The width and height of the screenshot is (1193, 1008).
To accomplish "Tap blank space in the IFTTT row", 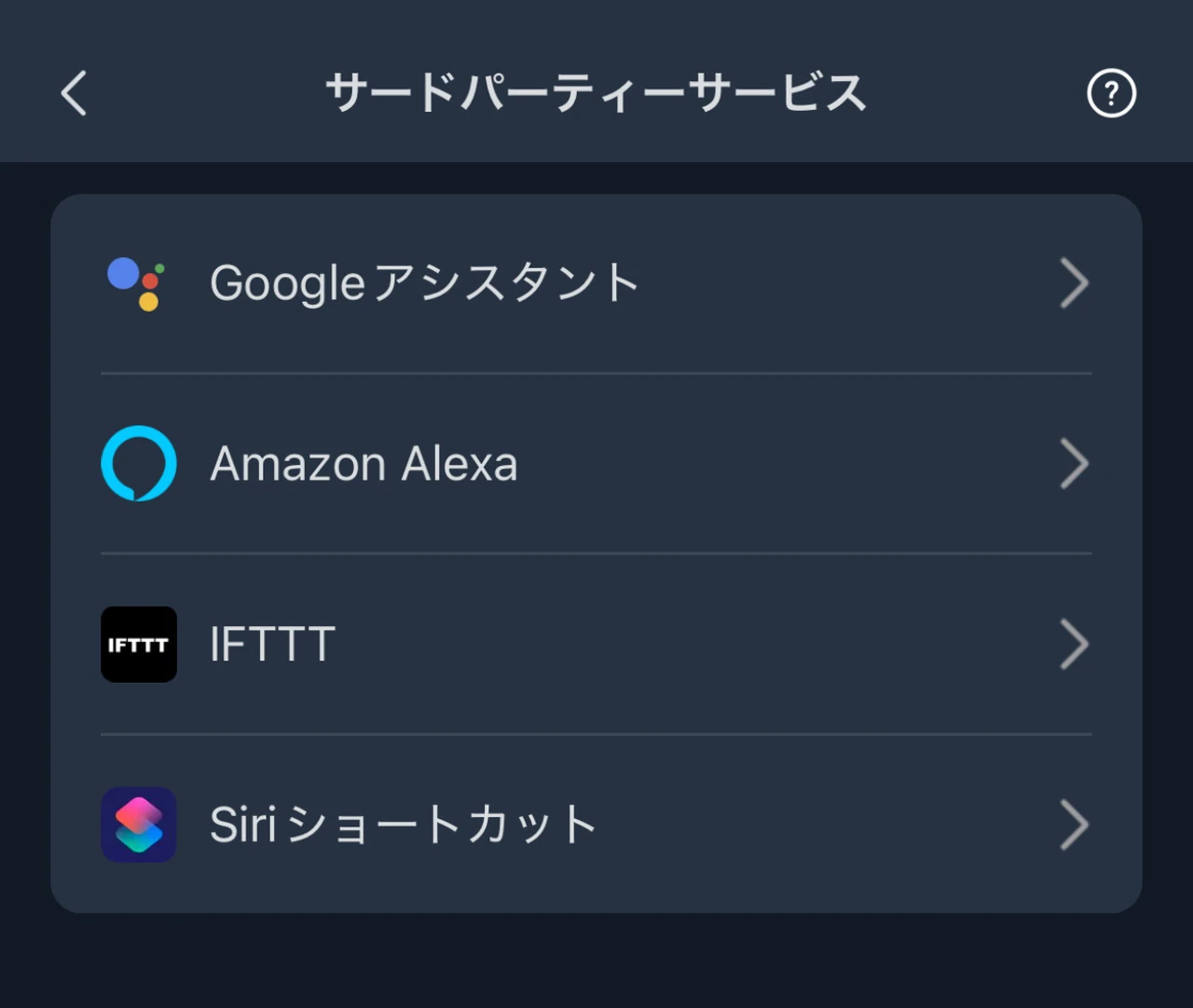I will [x=699, y=644].
